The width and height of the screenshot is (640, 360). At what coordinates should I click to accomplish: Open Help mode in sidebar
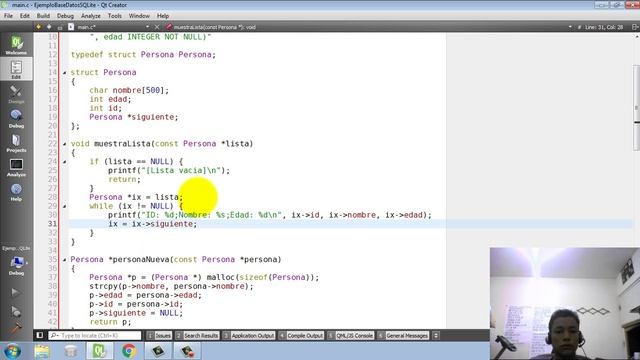click(16, 191)
